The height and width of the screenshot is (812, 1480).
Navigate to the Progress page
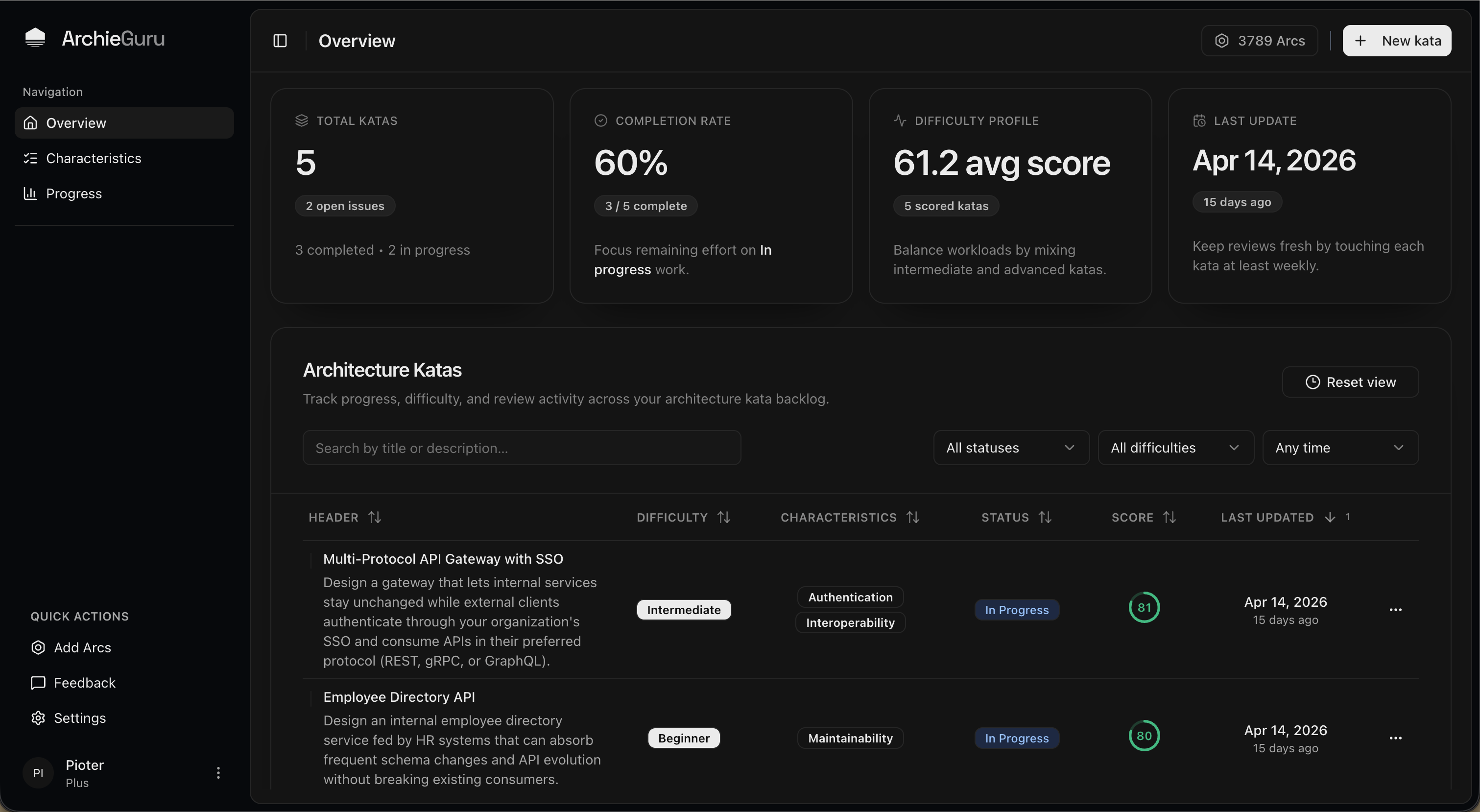(73, 193)
